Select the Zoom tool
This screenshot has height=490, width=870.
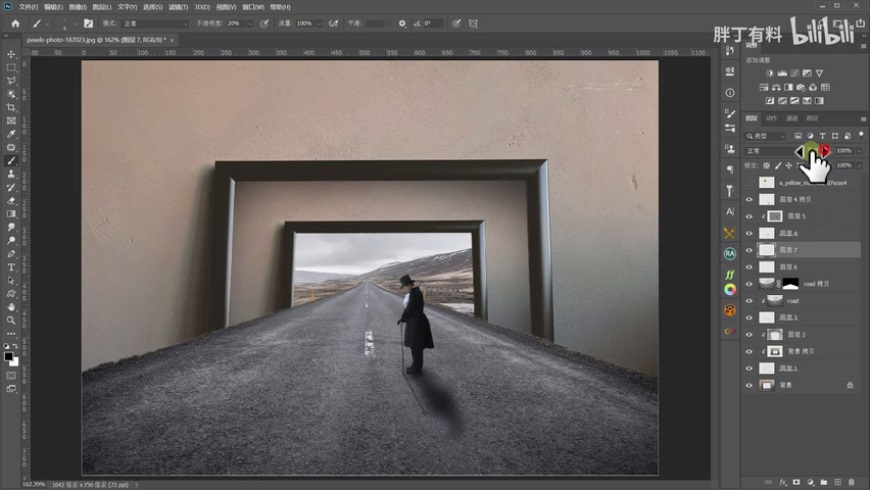[x=11, y=320]
